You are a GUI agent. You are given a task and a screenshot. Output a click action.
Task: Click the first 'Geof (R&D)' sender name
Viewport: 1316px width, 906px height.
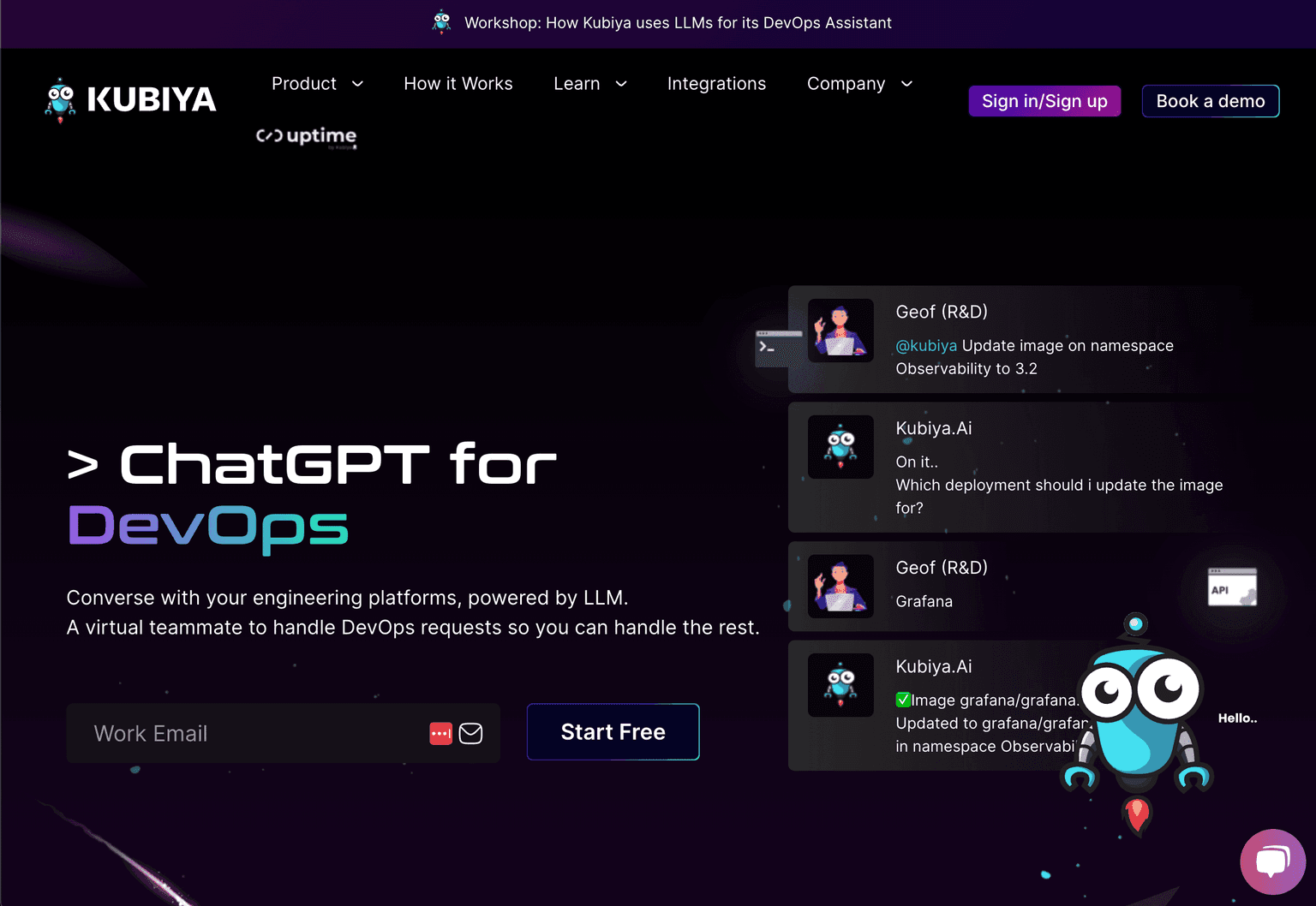[x=942, y=312]
